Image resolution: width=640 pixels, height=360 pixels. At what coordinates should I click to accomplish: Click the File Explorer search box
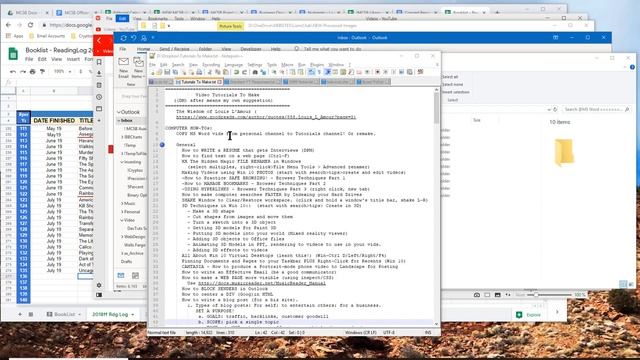[596, 109]
